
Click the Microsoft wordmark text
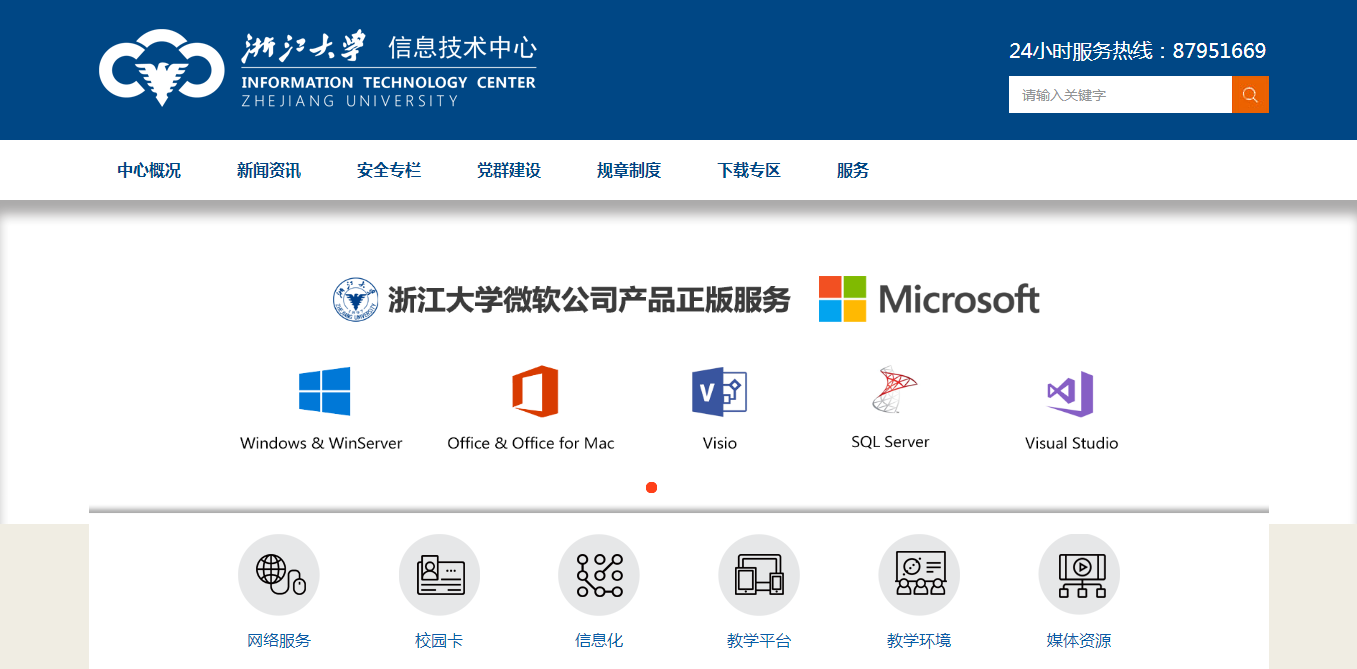pos(959,299)
